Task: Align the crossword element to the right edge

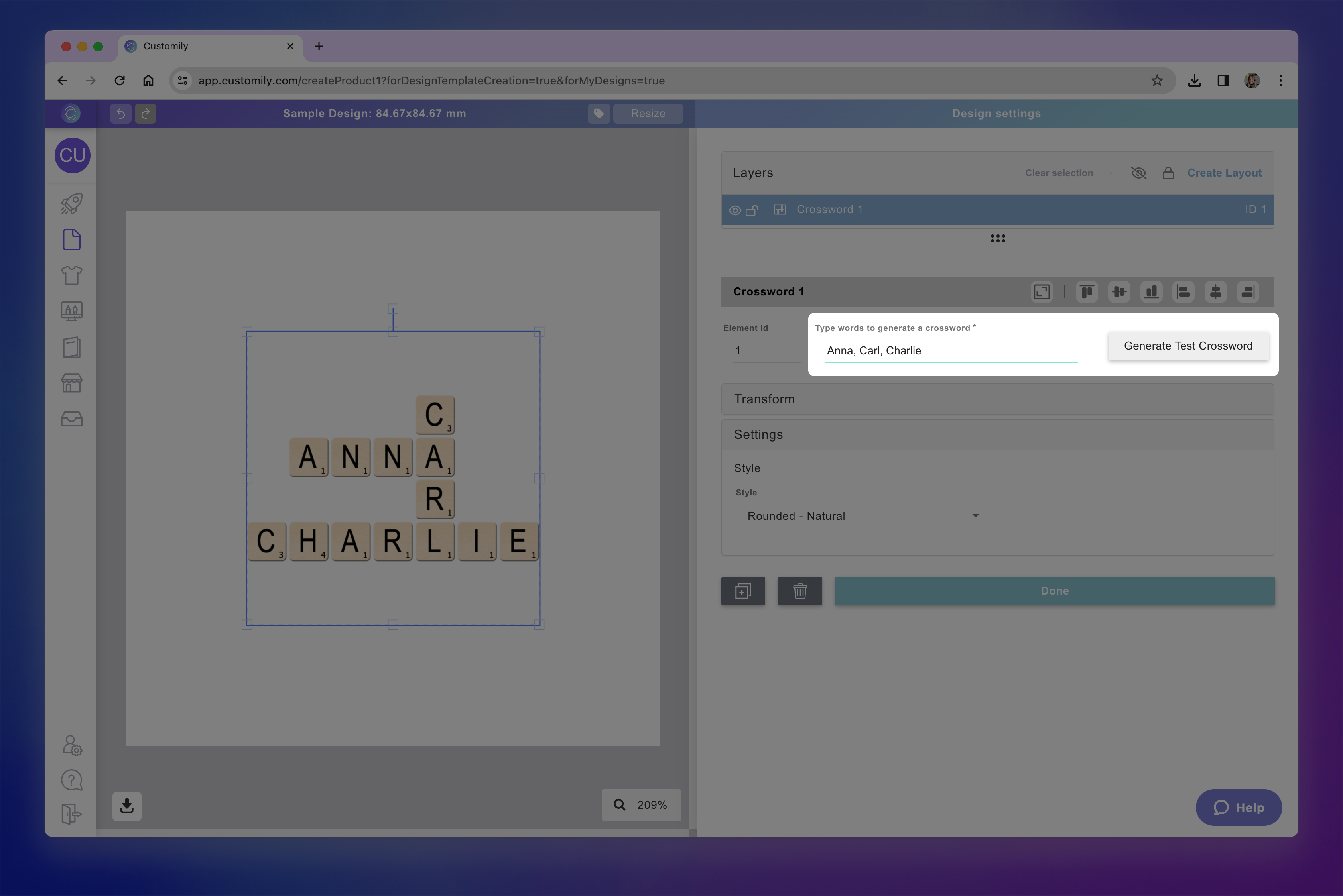Action: [1248, 291]
